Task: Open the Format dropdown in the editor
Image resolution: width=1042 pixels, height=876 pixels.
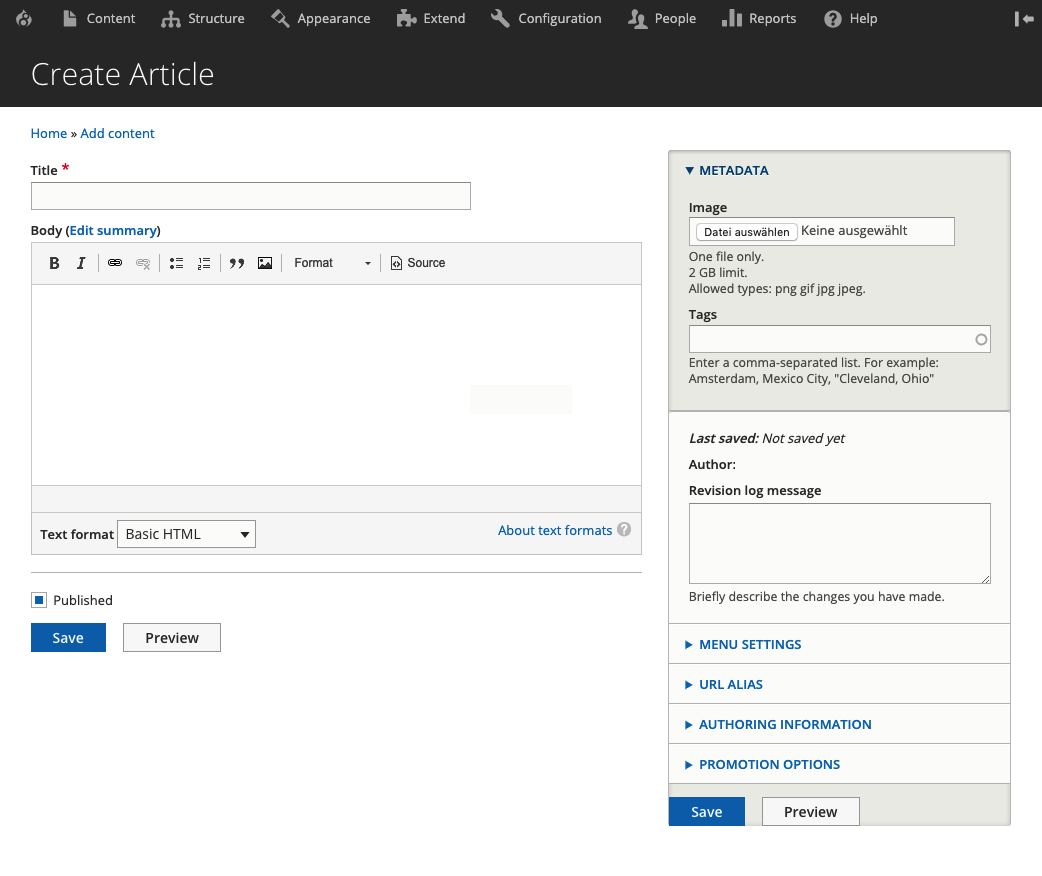Action: [330, 262]
